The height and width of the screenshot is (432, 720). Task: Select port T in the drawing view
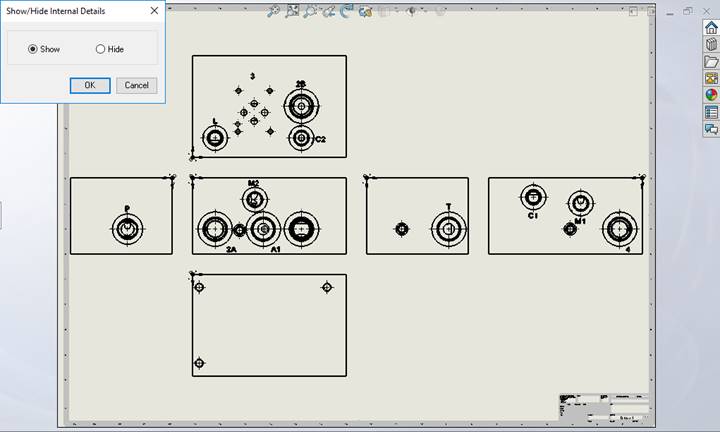coord(448,229)
